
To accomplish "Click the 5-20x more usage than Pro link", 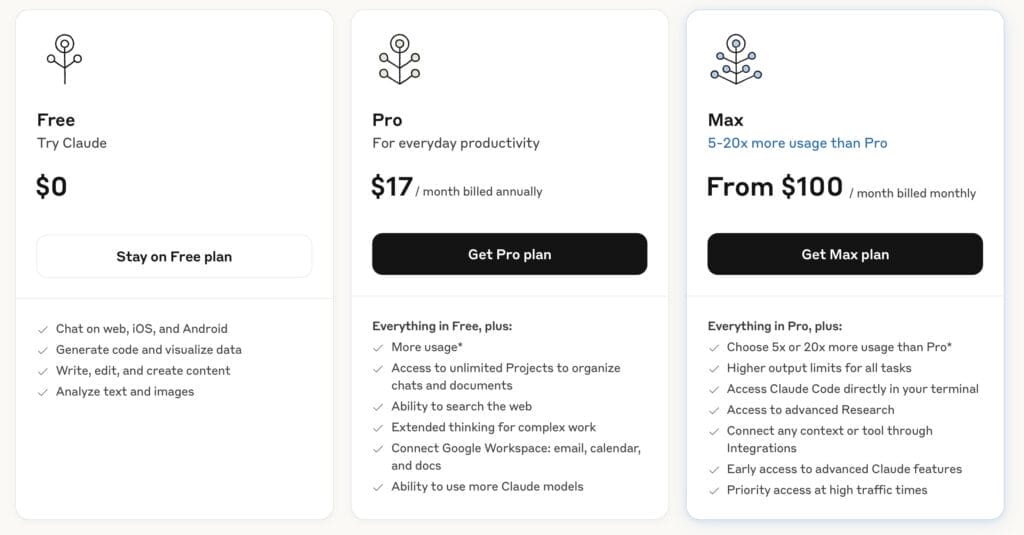I will 797,143.
